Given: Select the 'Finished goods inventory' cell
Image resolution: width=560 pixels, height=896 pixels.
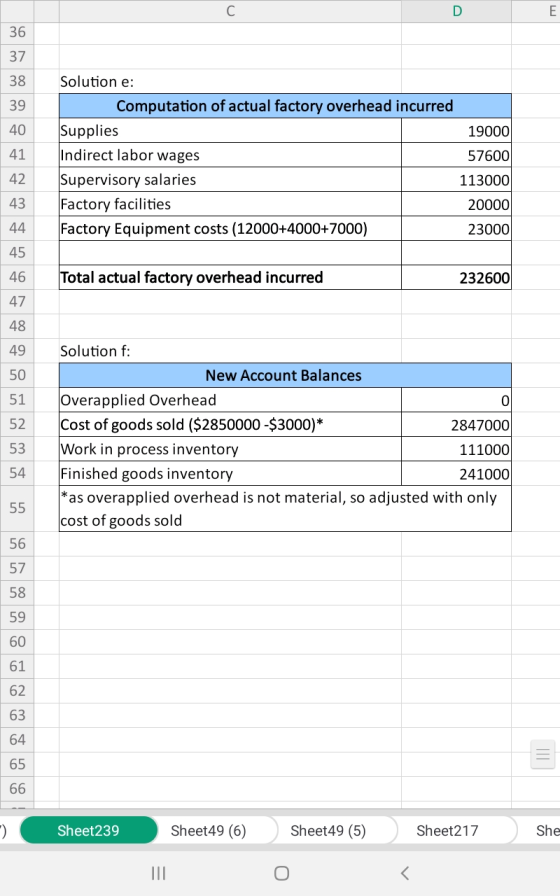Looking at the screenshot, I should coord(230,474).
